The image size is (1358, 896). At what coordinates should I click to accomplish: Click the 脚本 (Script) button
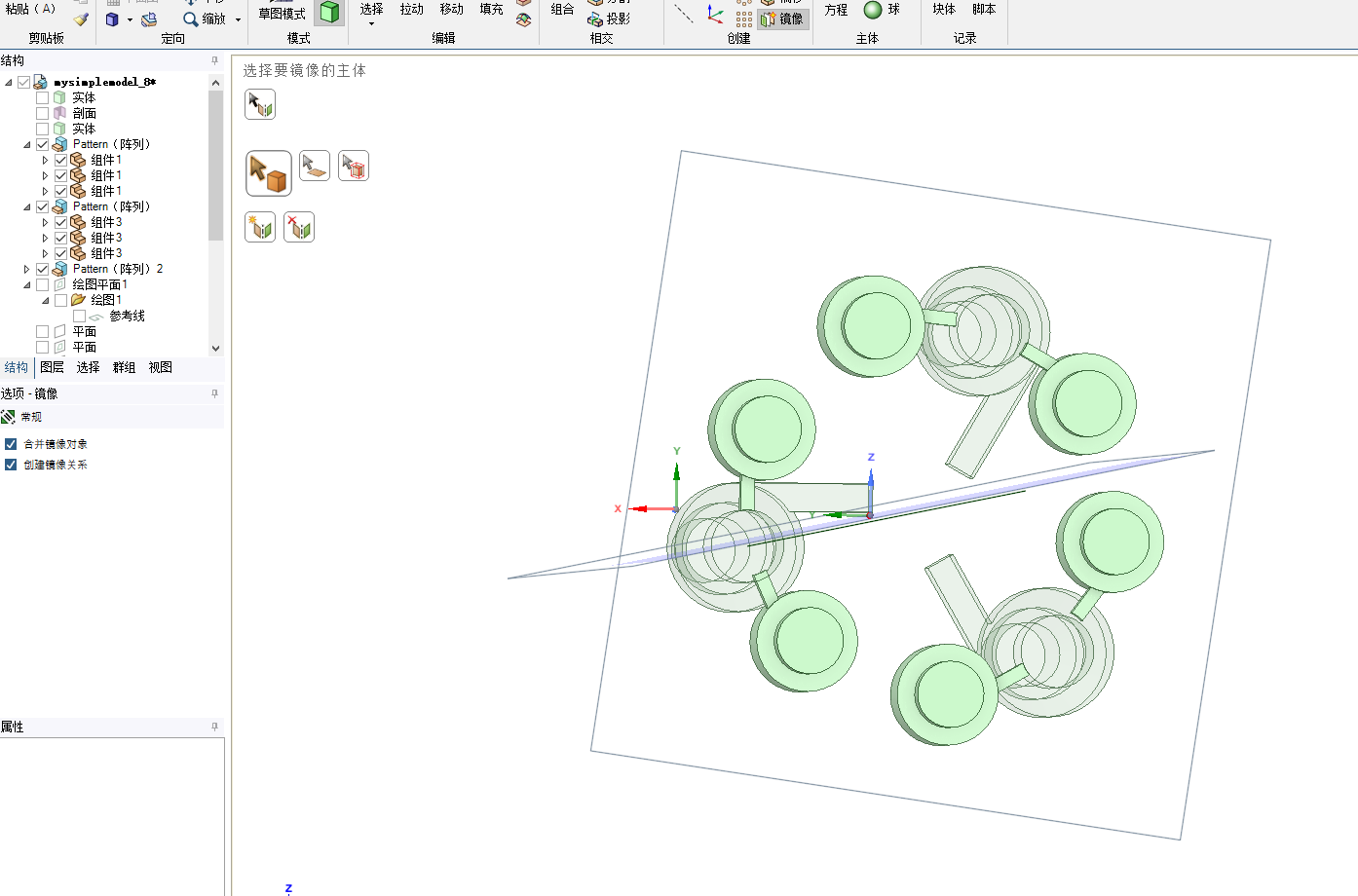coord(983,8)
